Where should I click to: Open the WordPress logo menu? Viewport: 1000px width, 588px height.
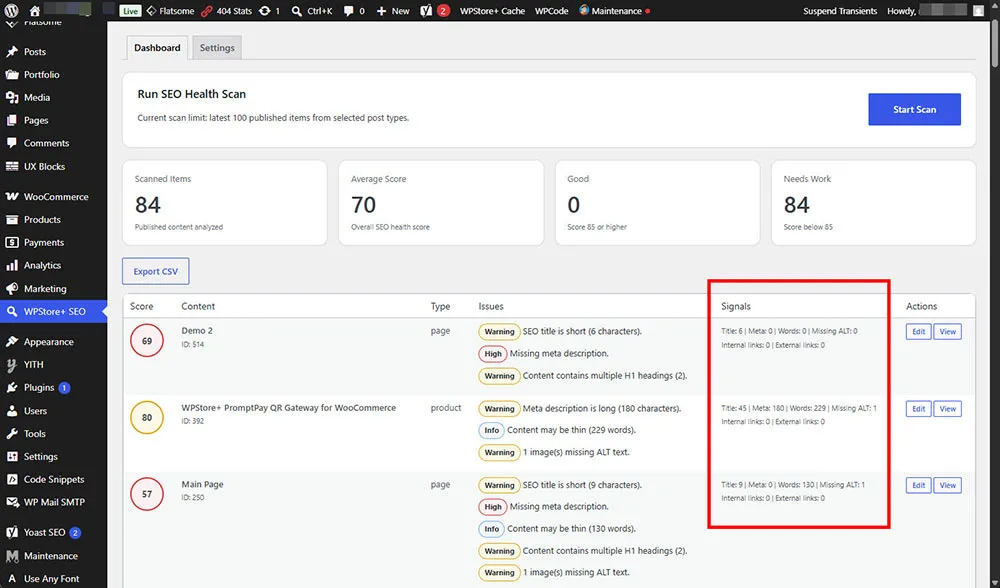tap(11, 11)
